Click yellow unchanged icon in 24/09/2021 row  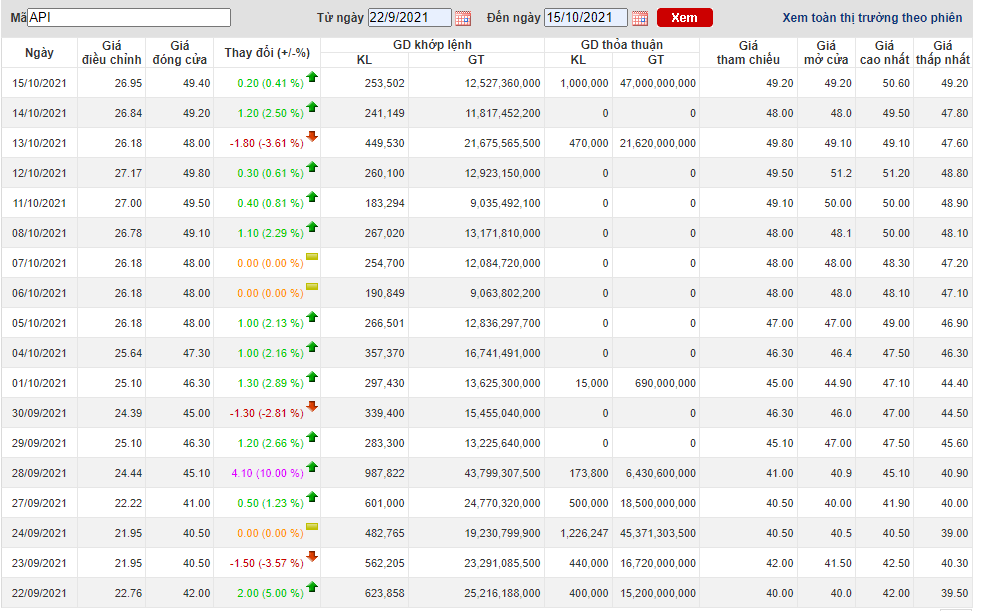click(312, 527)
